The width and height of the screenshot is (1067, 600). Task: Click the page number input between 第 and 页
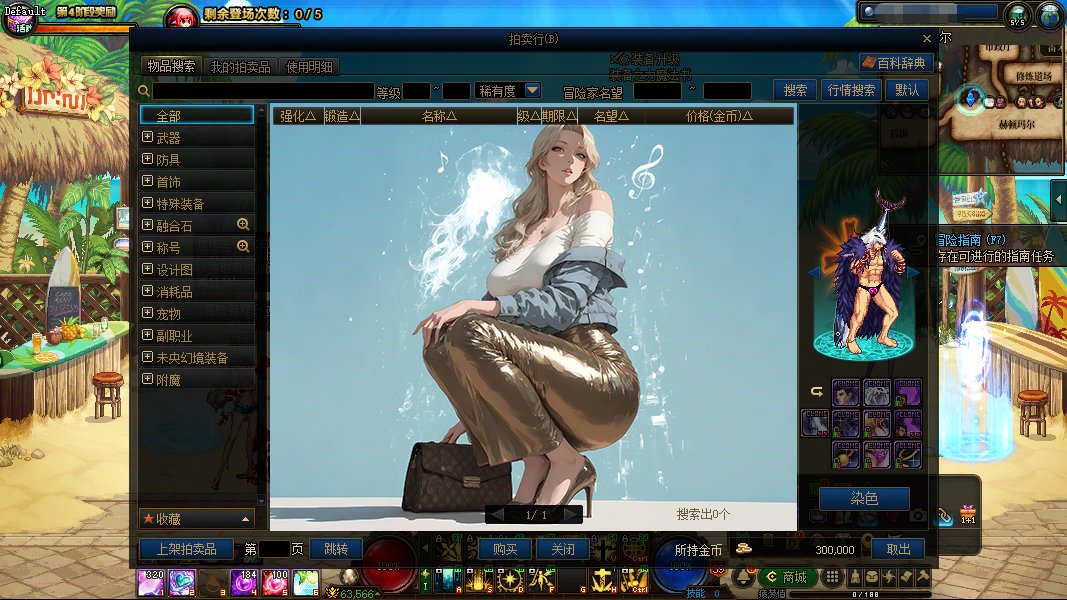pos(274,548)
